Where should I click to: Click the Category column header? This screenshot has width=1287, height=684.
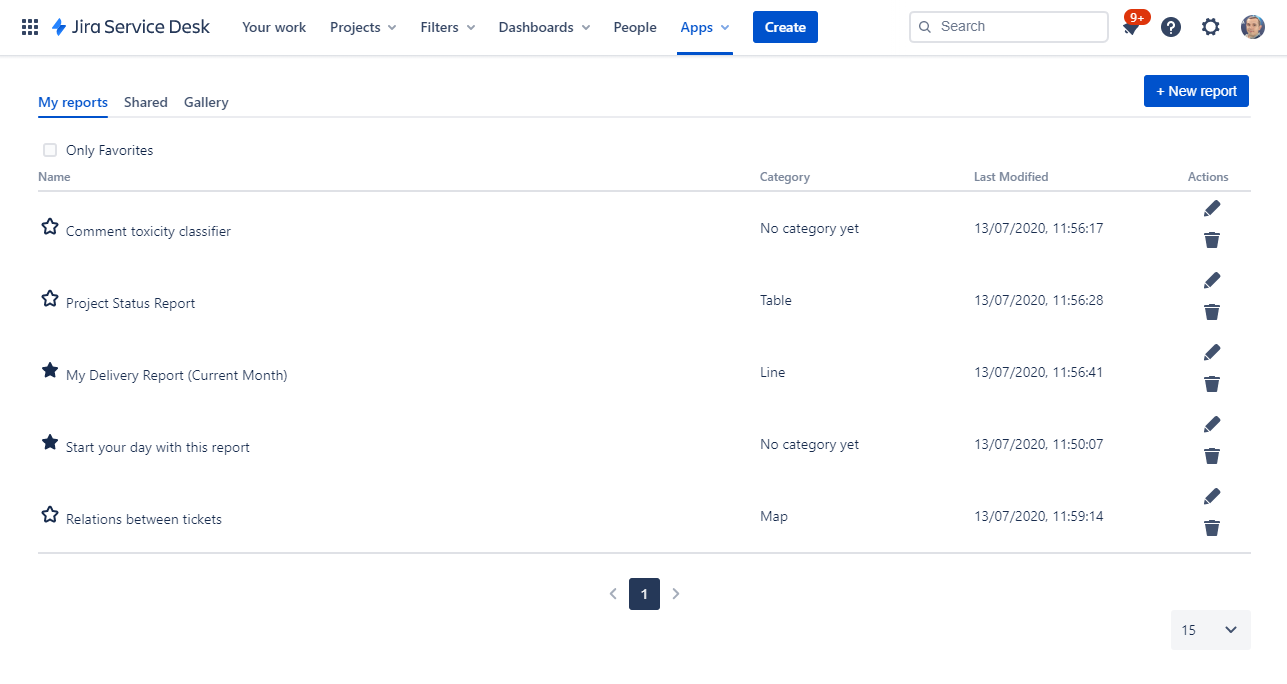[785, 177]
